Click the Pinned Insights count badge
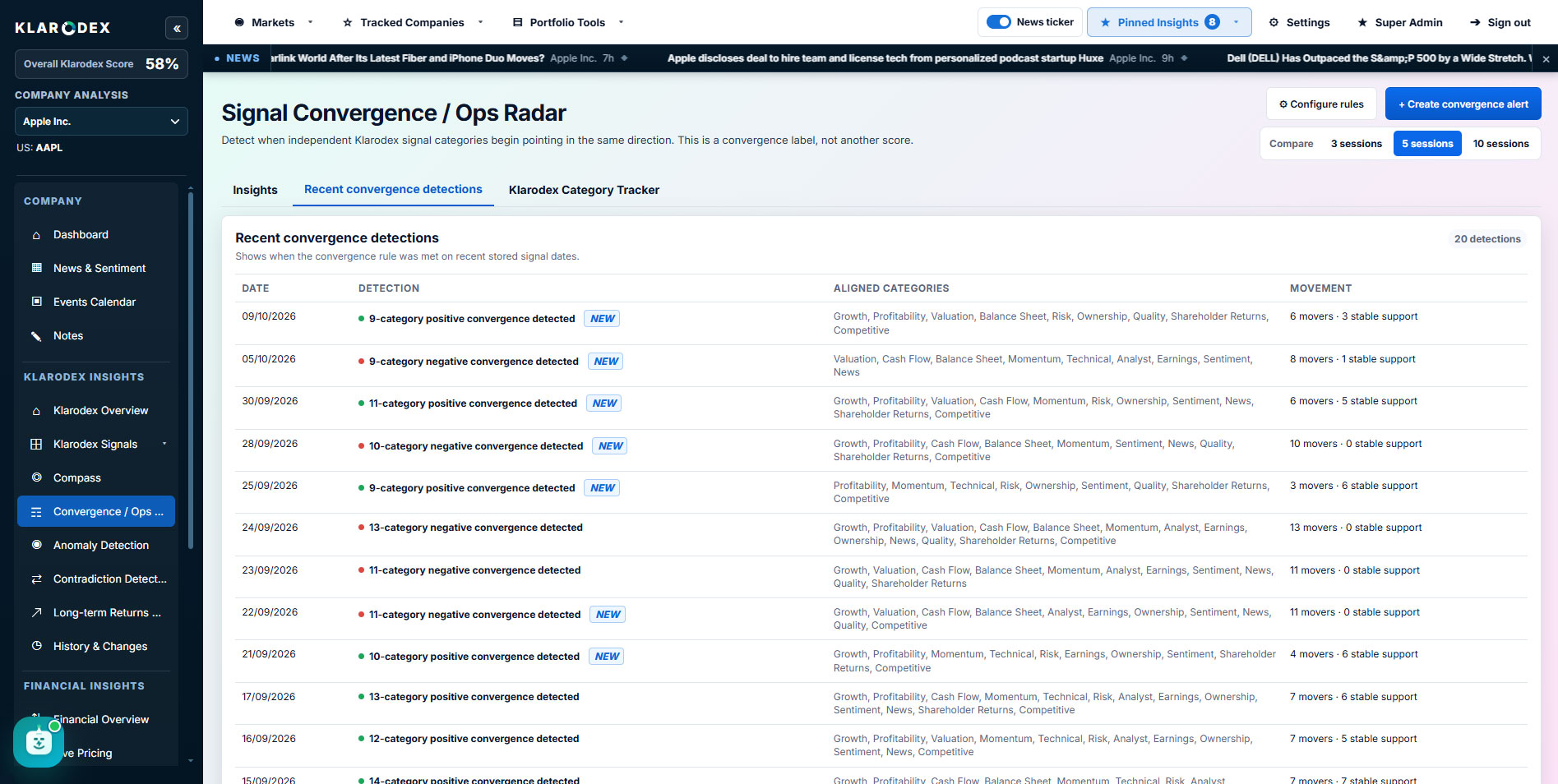This screenshot has width=1558, height=784. point(1212,22)
